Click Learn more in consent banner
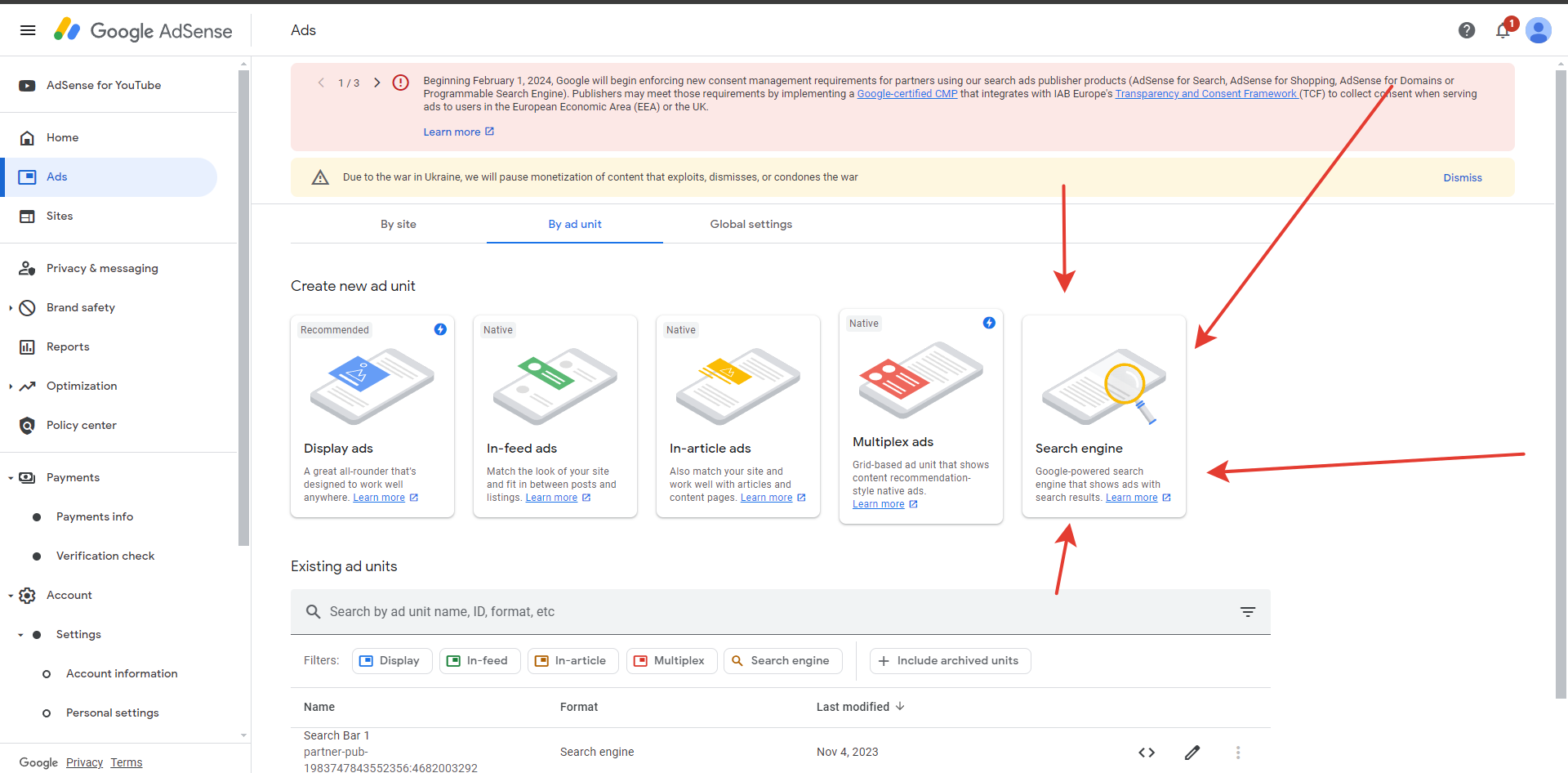The height and width of the screenshot is (773, 1568). click(458, 132)
